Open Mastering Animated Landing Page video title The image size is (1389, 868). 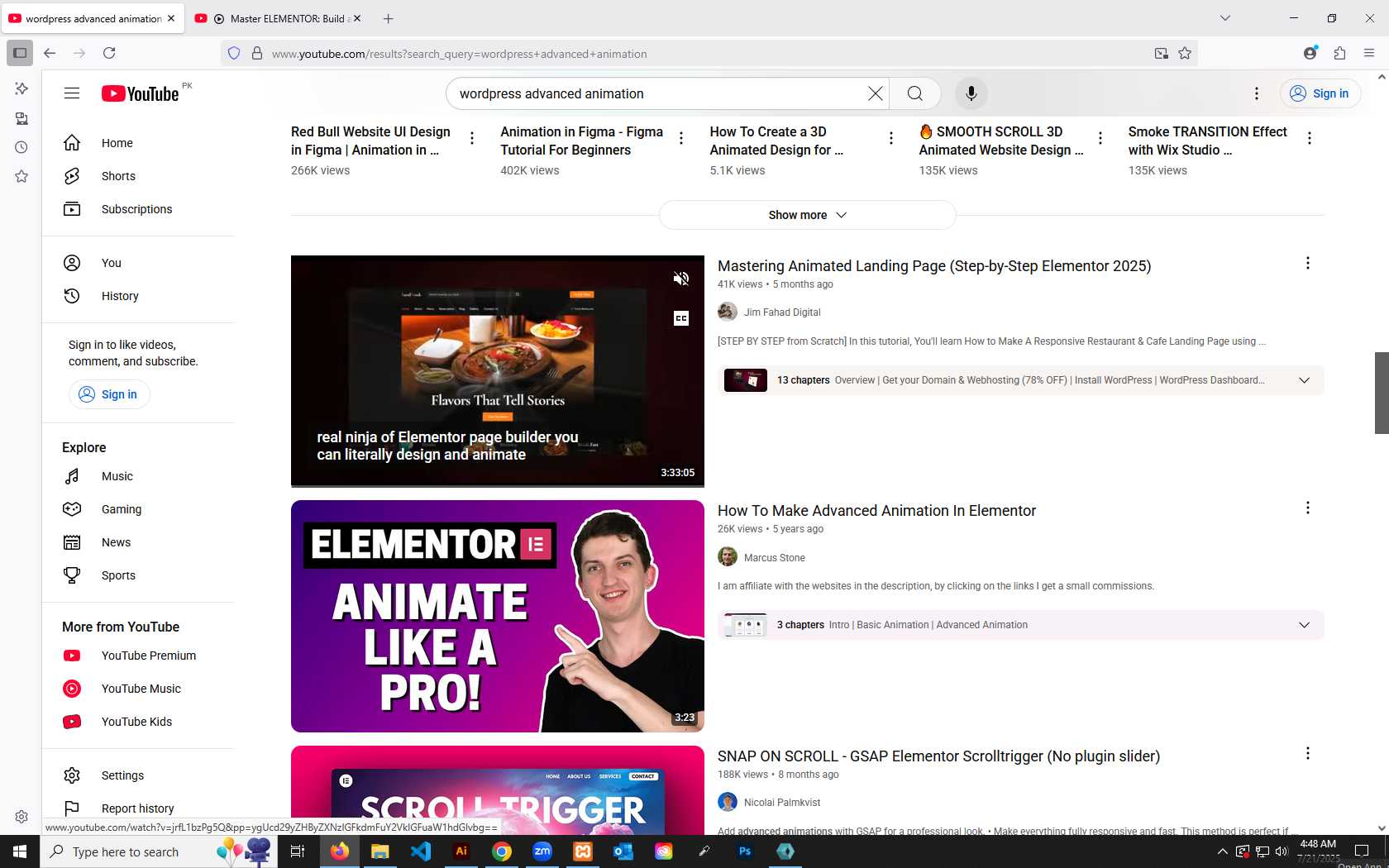(934, 266)
